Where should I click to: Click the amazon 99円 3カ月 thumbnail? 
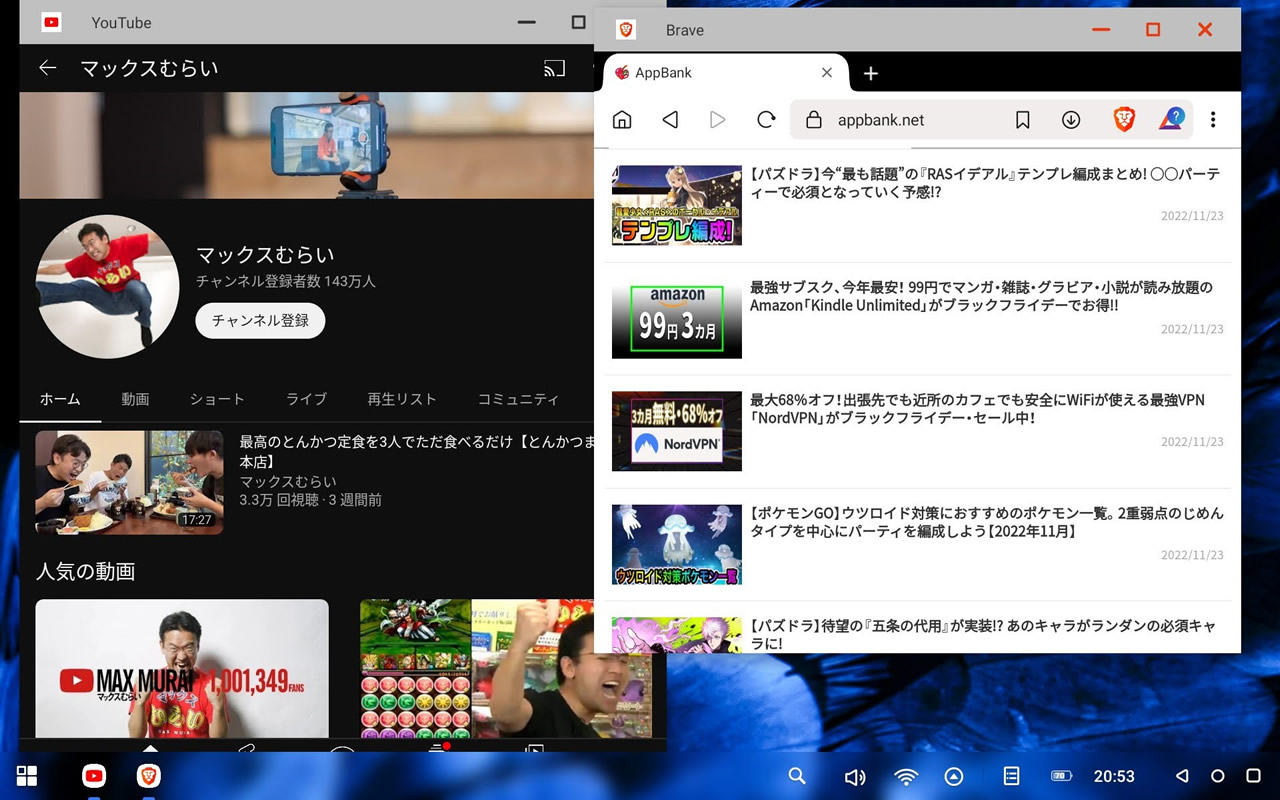click(677, 318)
